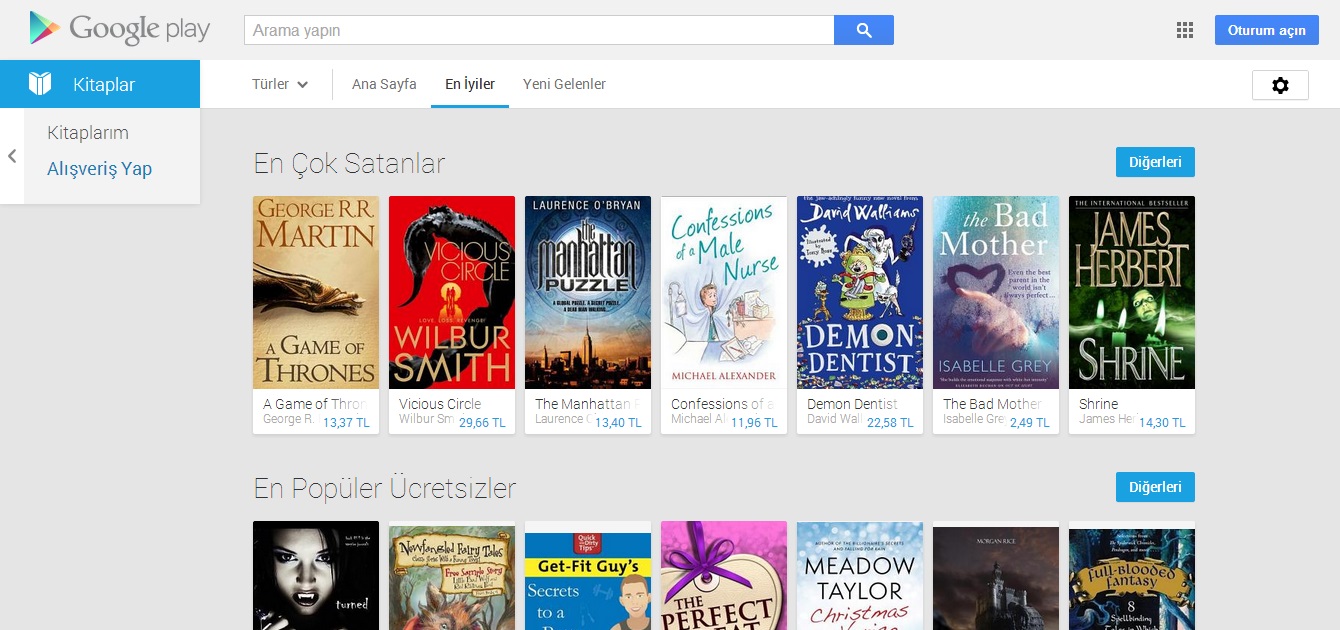Viewport: 1340px width, 630px height.
Task: Click the 29,66 TL price
Action: coord(482,423)
